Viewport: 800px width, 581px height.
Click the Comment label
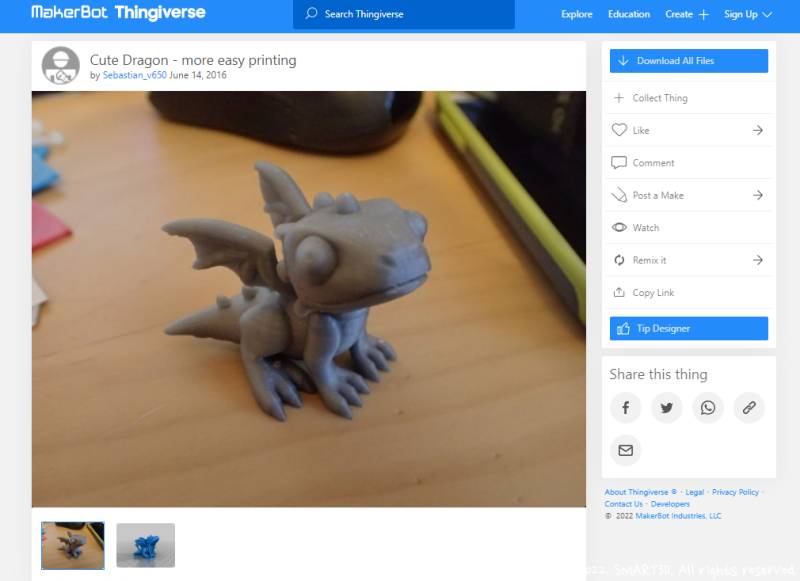[654, 163]
